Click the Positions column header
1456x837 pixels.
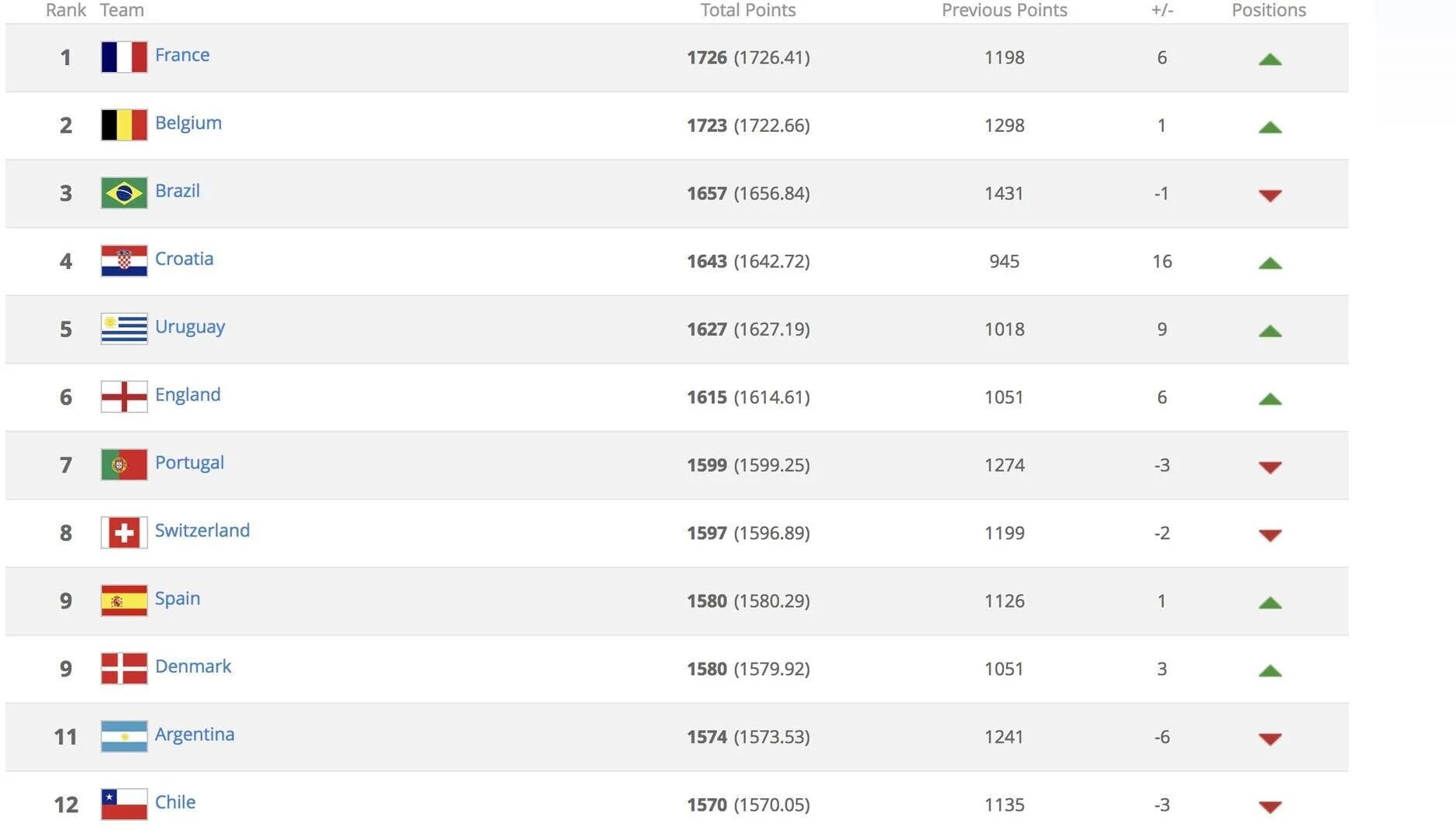click(x=1269, y=10)
